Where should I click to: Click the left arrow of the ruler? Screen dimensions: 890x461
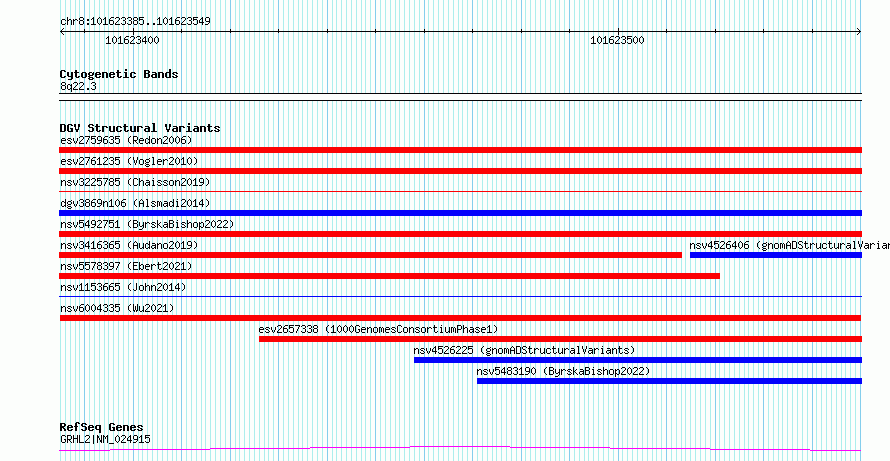(x=63, y=32)
